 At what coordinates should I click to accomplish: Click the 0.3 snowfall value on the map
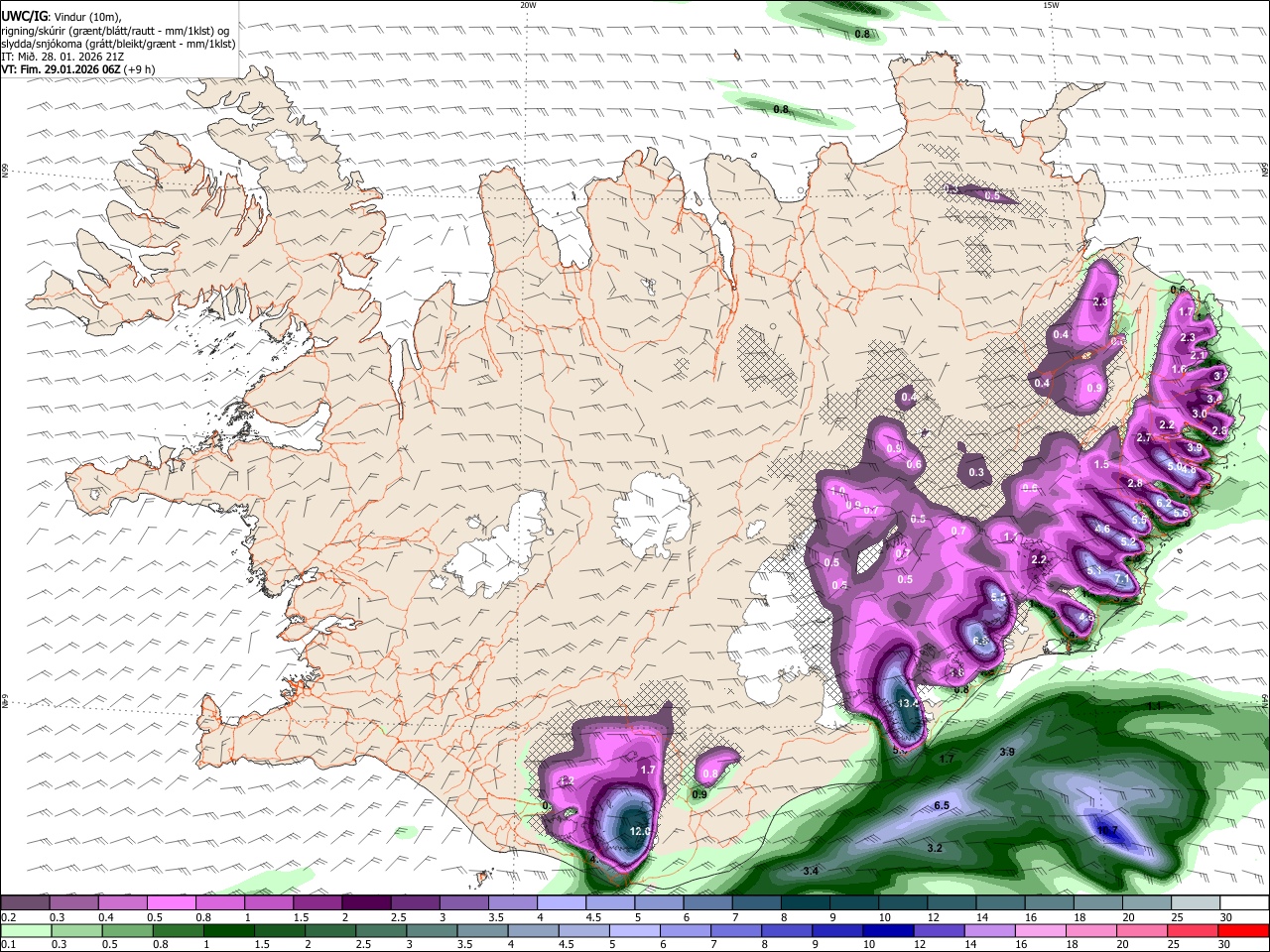click(x=976, y=472)
